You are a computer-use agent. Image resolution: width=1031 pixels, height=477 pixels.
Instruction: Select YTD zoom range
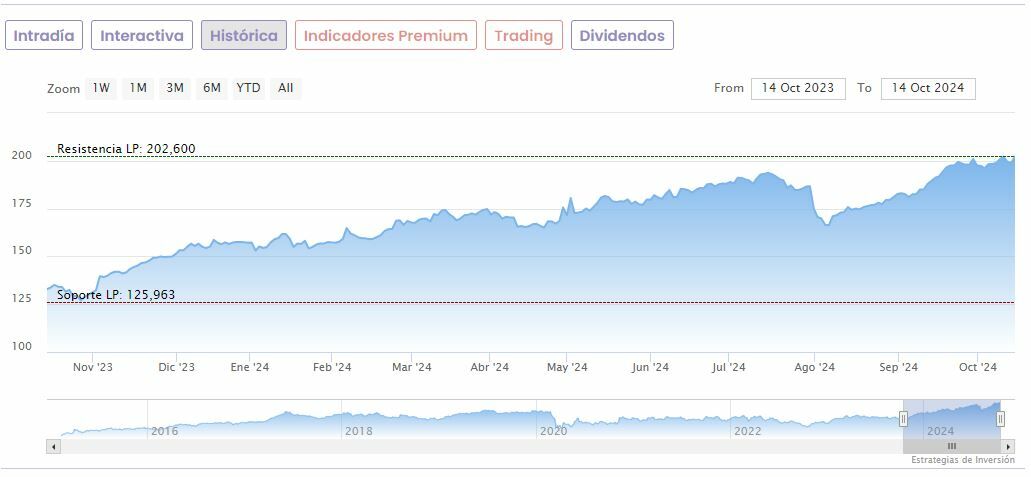248,88
